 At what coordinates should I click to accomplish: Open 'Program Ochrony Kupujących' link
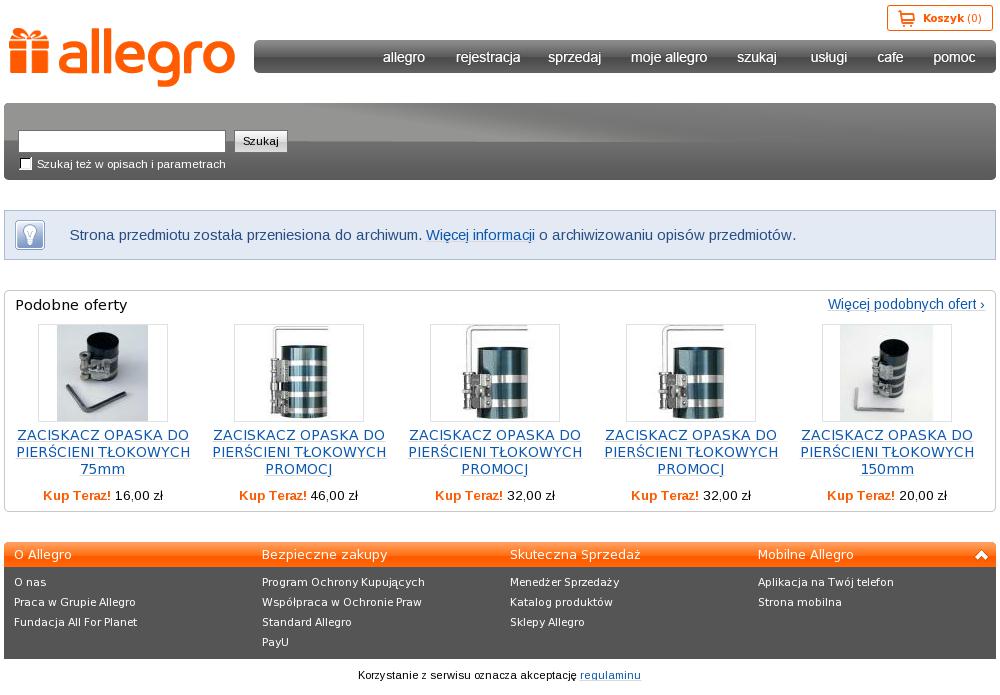point(343,582)
